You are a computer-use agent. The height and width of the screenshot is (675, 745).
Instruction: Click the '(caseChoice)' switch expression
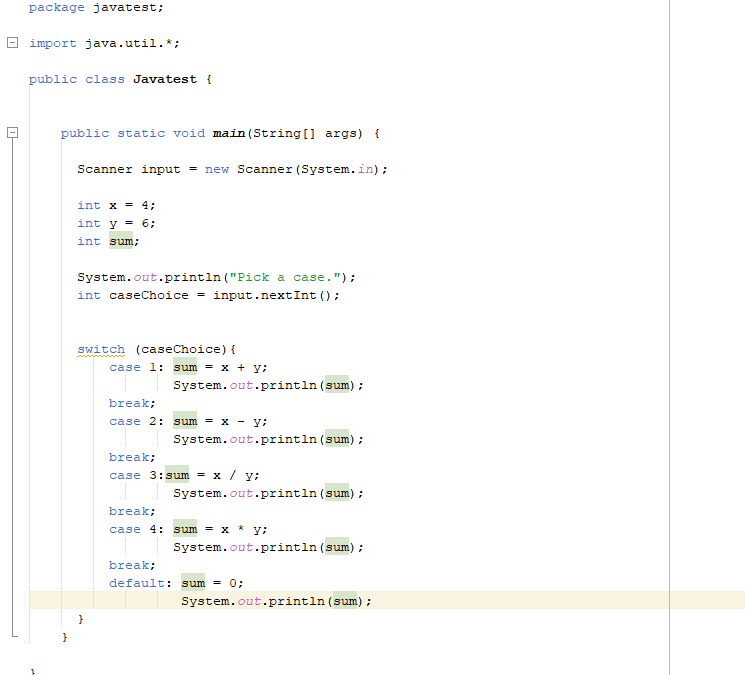181,350
